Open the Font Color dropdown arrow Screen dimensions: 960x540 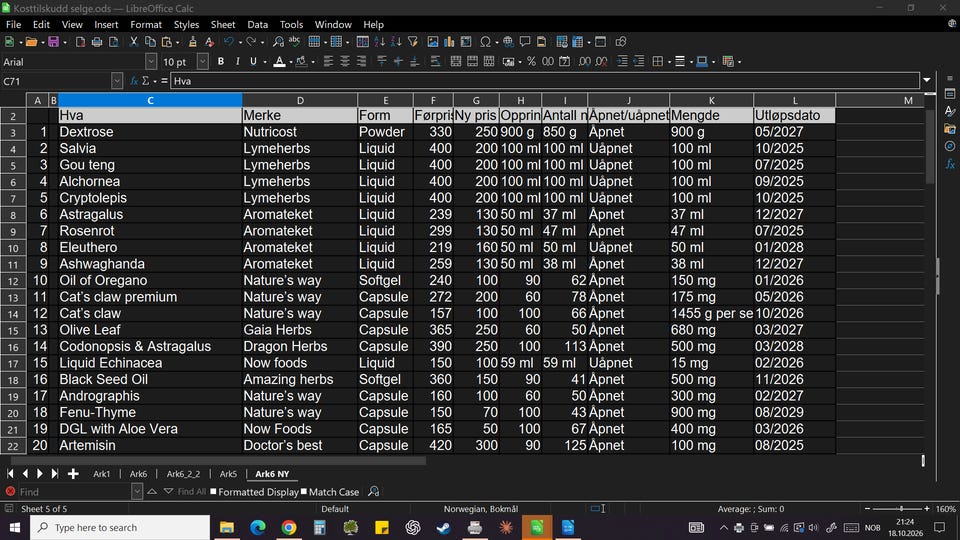pyautogui.click(x=291, y=62)
